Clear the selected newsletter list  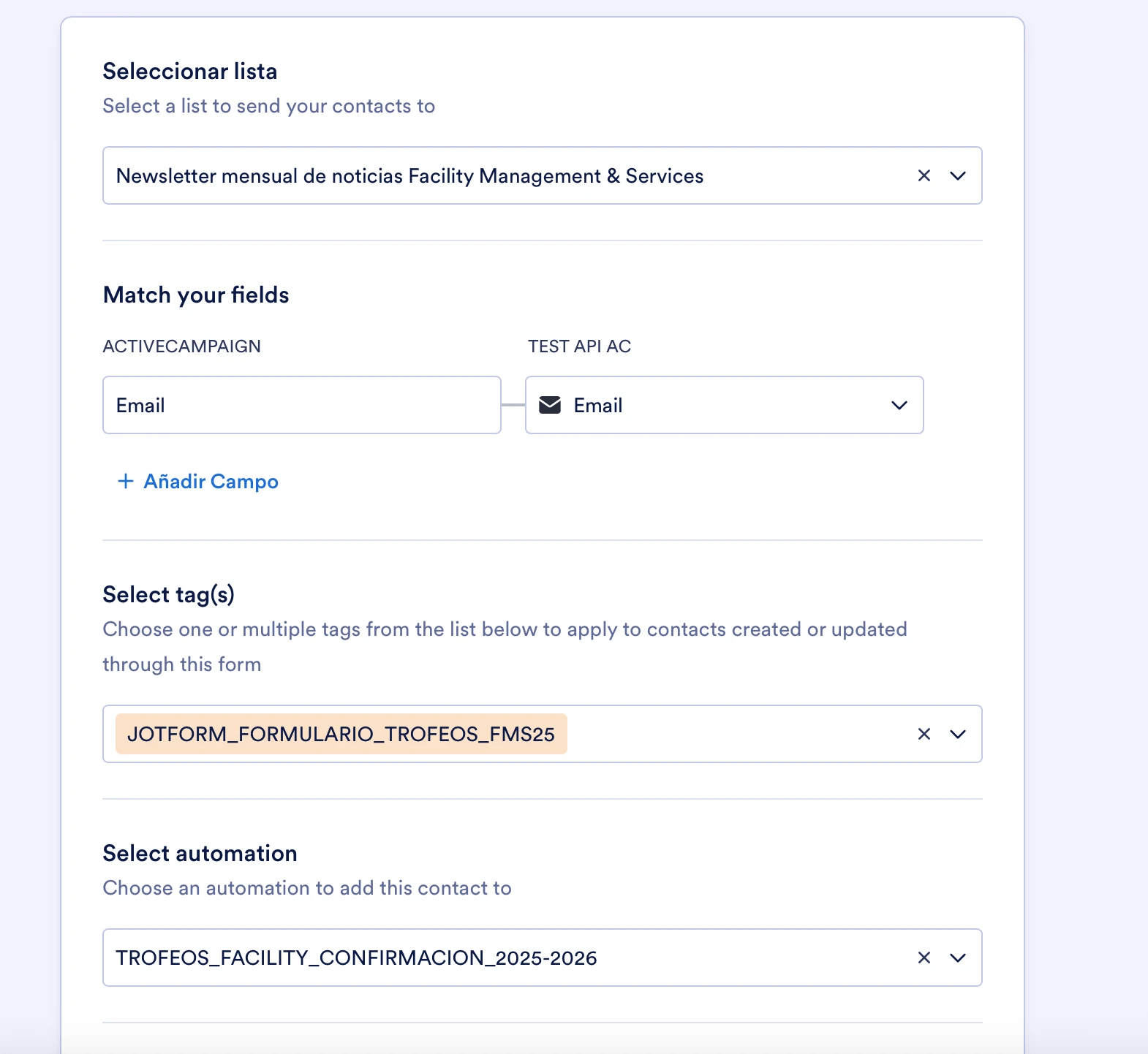tap(924, 175)
